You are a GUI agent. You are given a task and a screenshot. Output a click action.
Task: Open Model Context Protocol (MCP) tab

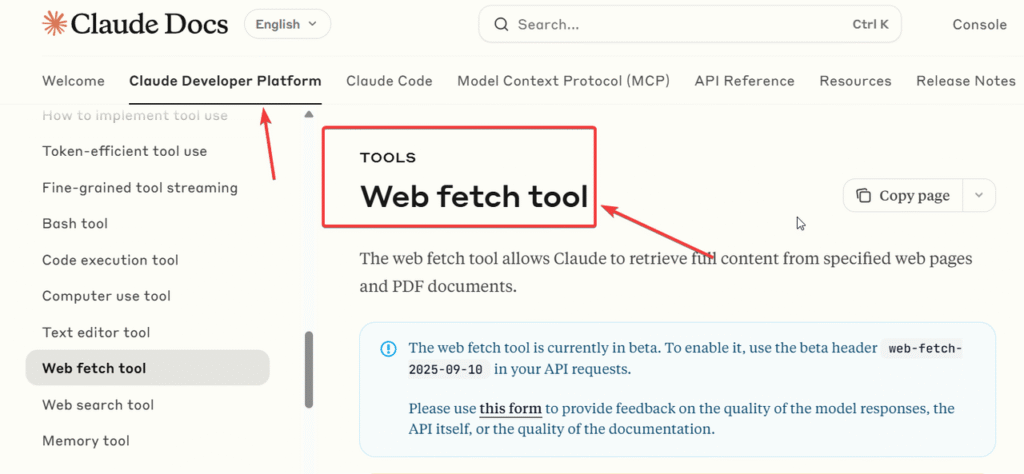[563, 81]
